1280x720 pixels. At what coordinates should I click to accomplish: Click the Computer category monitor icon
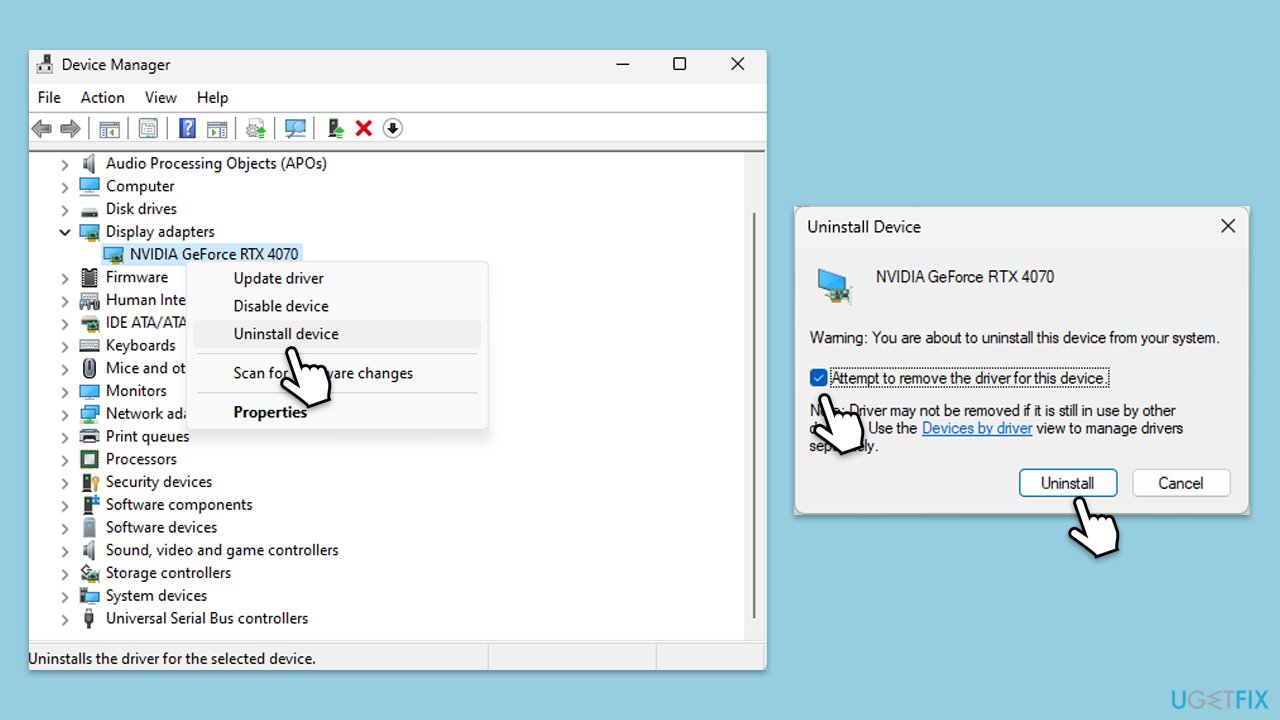click(90, 186)
